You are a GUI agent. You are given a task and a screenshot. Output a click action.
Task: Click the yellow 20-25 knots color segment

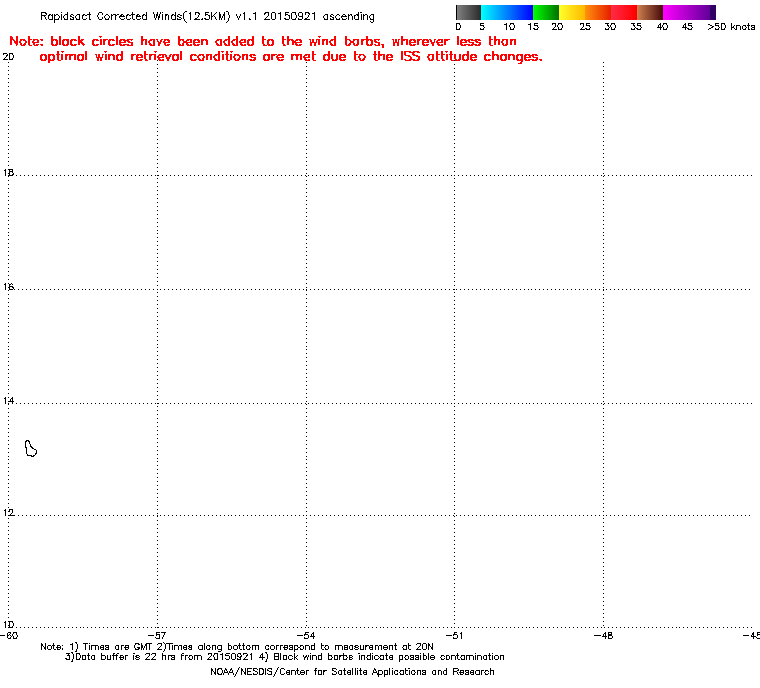click(572, 12)
